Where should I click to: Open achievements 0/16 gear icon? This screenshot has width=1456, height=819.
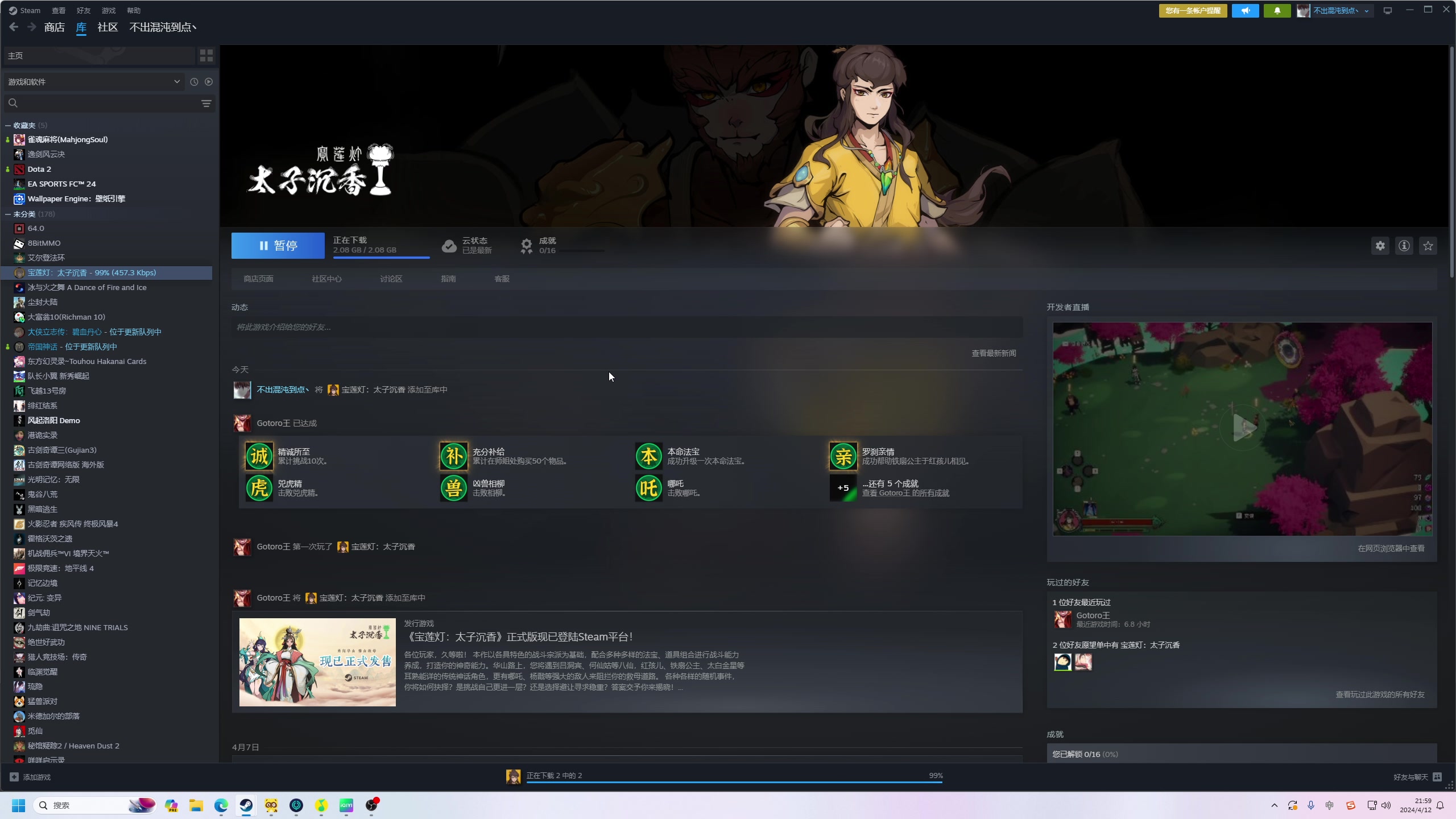[527, 246]
